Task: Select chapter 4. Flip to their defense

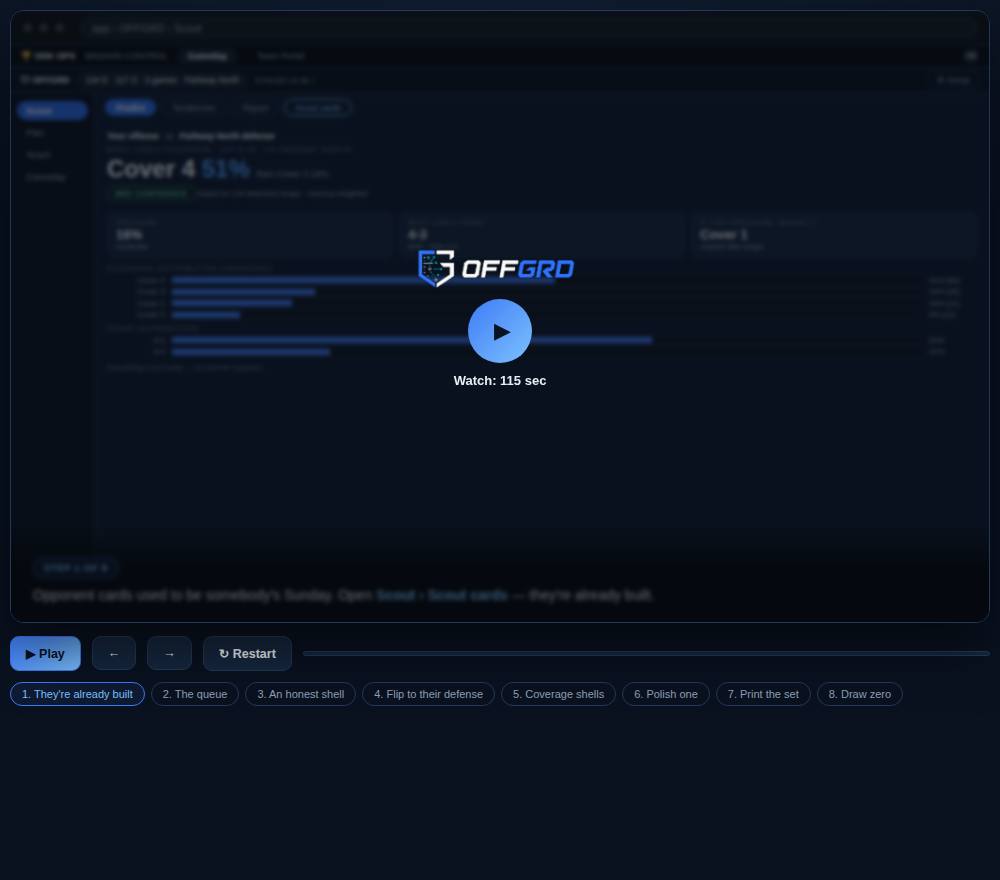Action: [x=429, y=694]
